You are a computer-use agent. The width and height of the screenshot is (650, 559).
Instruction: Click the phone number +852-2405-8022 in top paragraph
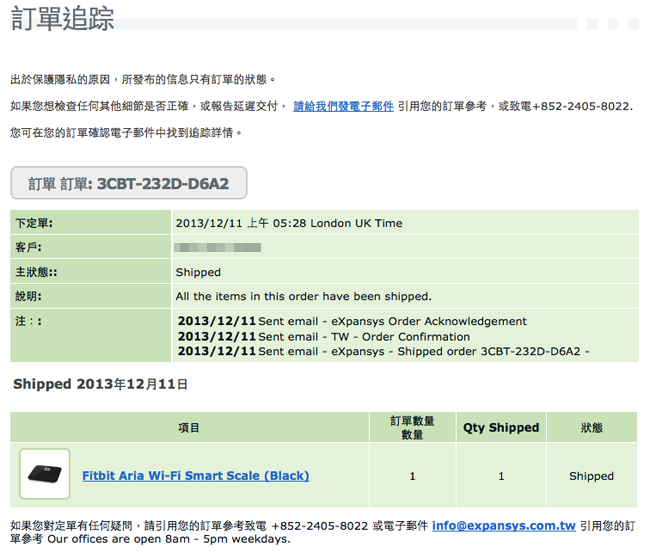[583, 107]
